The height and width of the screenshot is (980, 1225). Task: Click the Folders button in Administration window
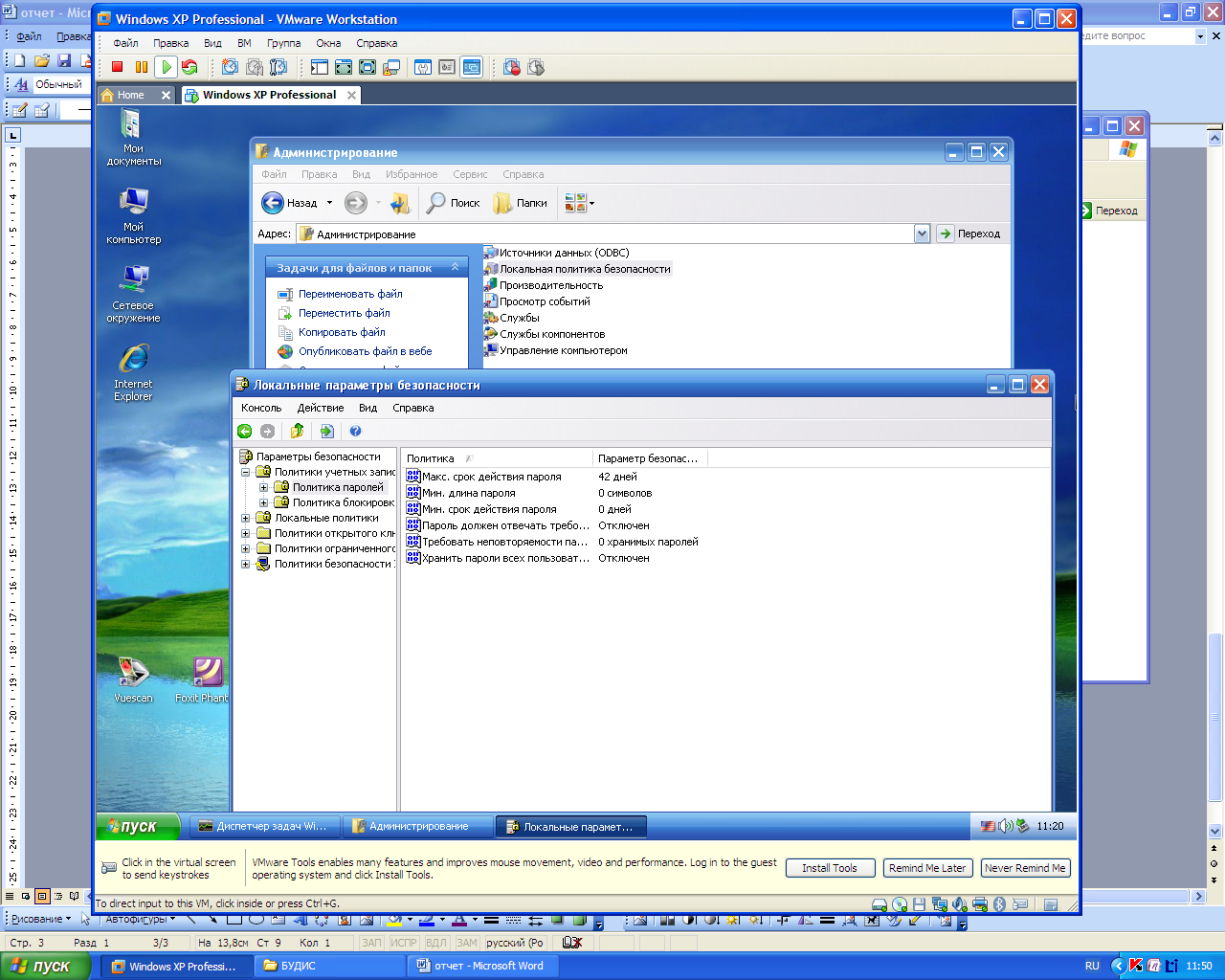(521, 203)
